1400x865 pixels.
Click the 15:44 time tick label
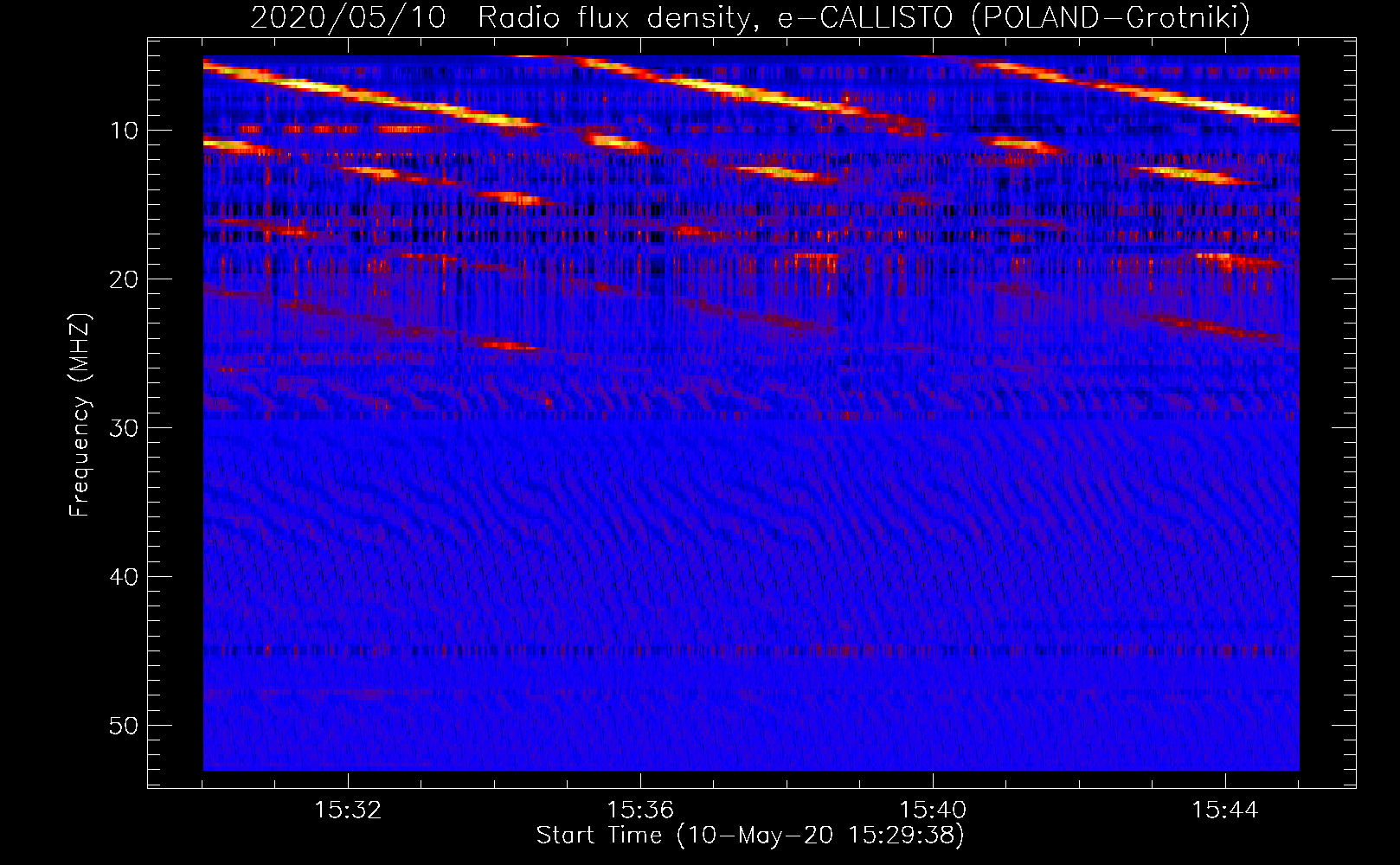point(1225,811)
